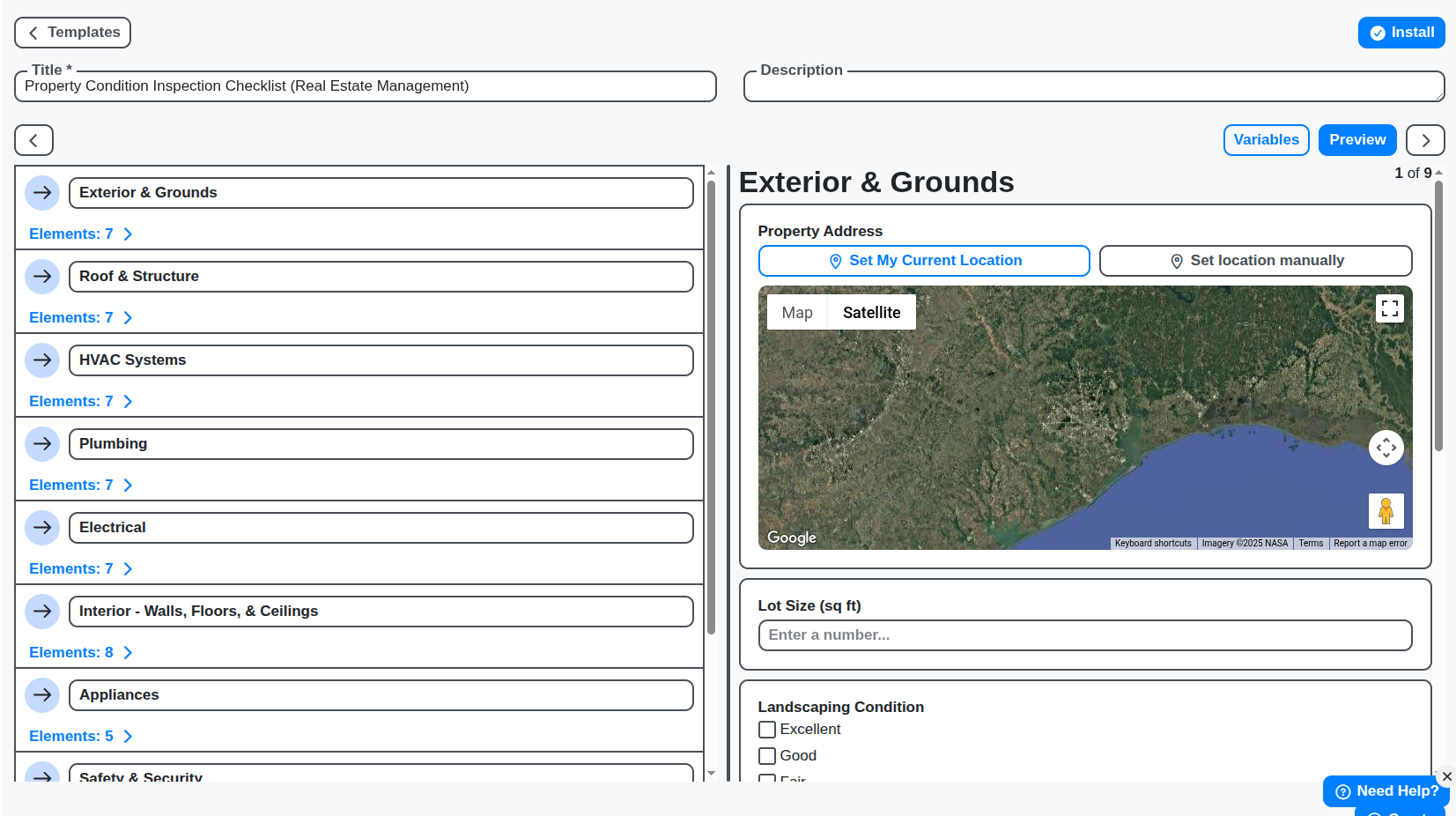
Task: Click the Need Help question mark icon
Action: click(1342, 791)
